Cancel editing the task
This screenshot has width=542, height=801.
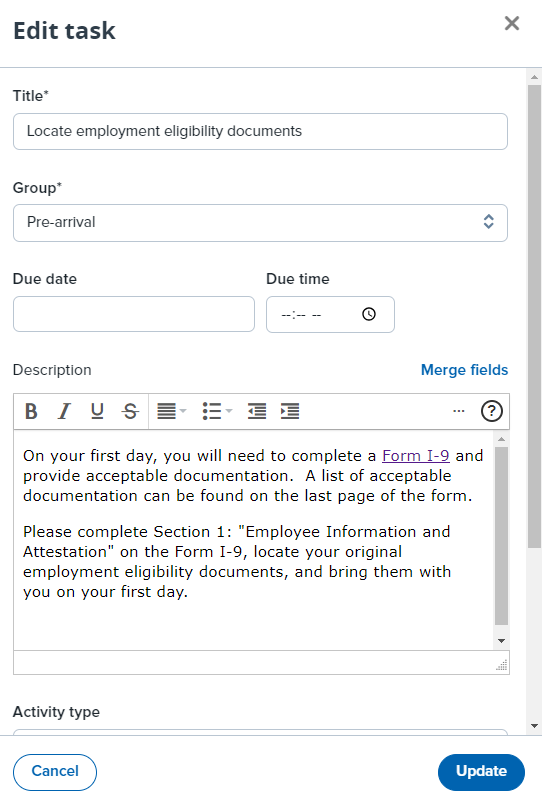pyautogui.click(x=55, y=771)
